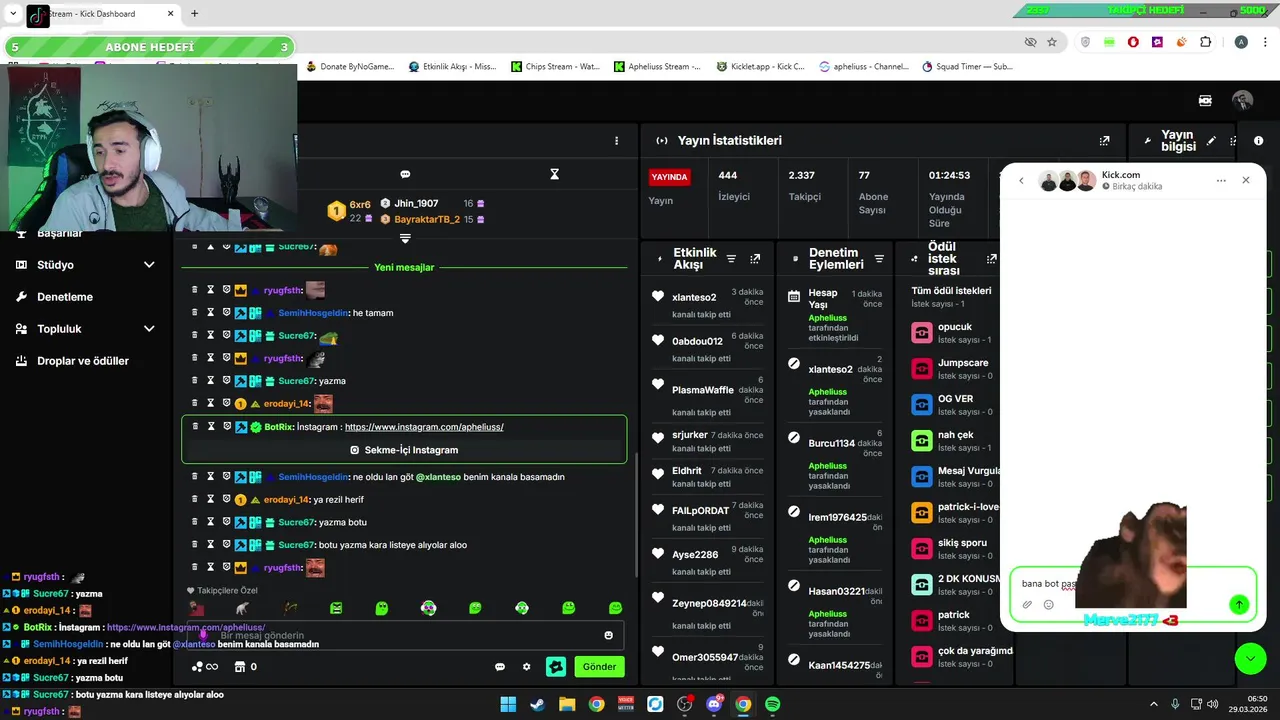The image size is (1280, 720).
Task: Click the Sekme-İçi Instagram button
Action: 404,450
